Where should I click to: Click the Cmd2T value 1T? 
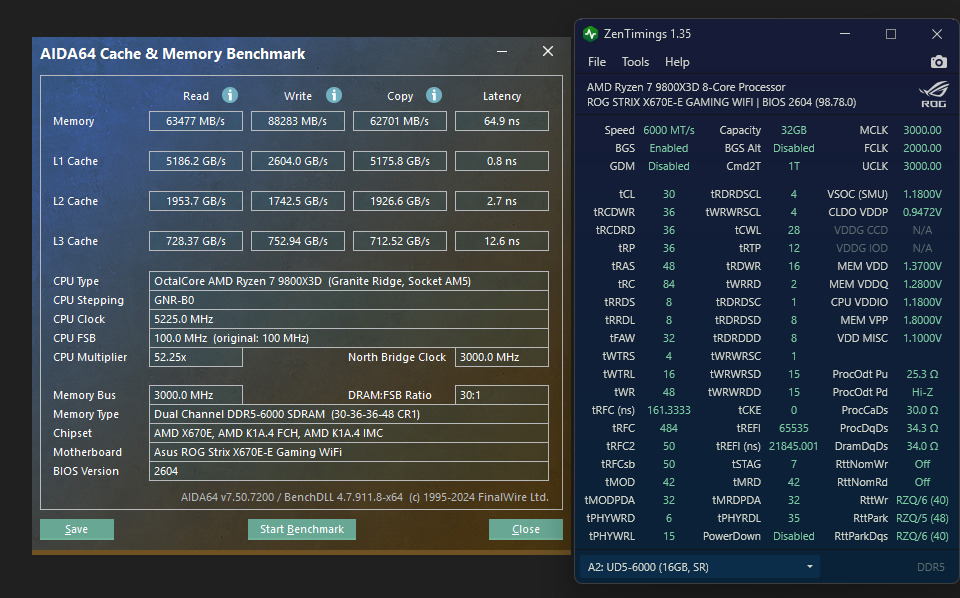point(793,166)
